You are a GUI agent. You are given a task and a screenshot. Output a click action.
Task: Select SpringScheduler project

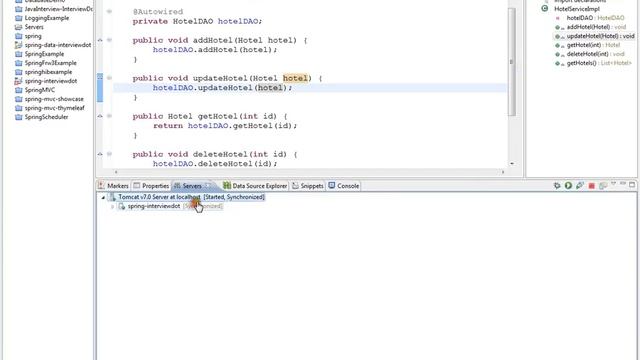(x=46, y=117)
